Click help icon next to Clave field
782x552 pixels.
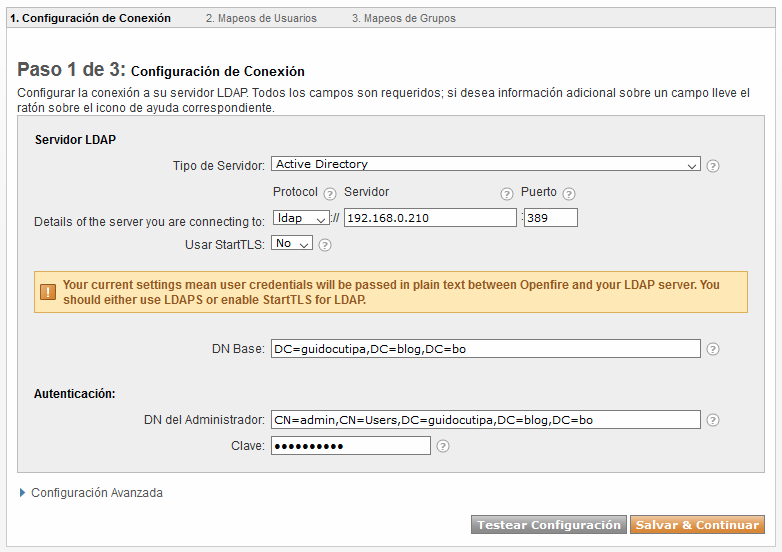(x=443, y=446)
